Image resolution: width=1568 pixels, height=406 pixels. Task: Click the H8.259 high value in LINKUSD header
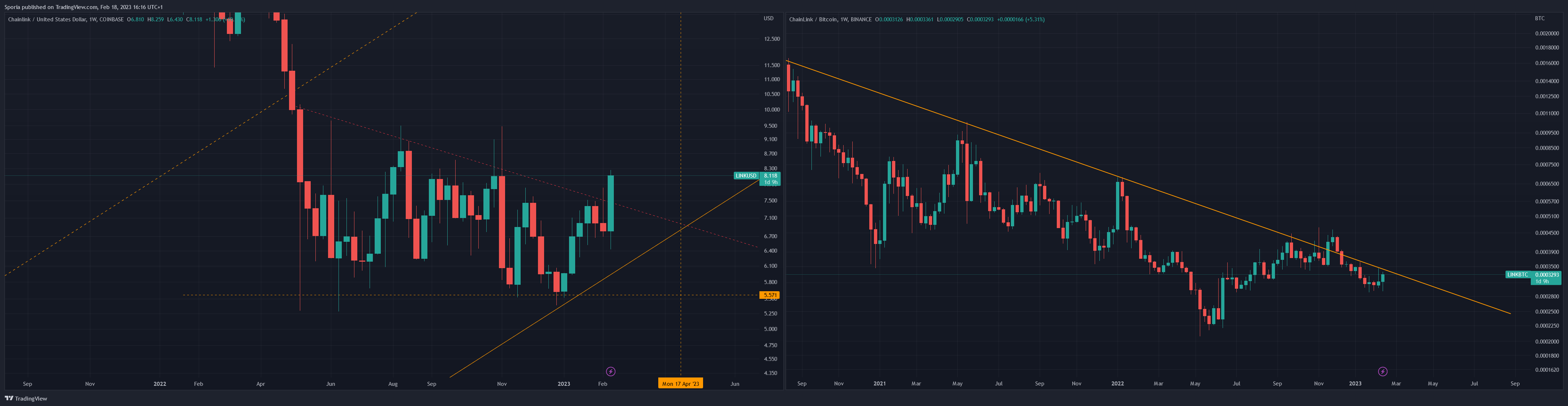click(156, 19)
